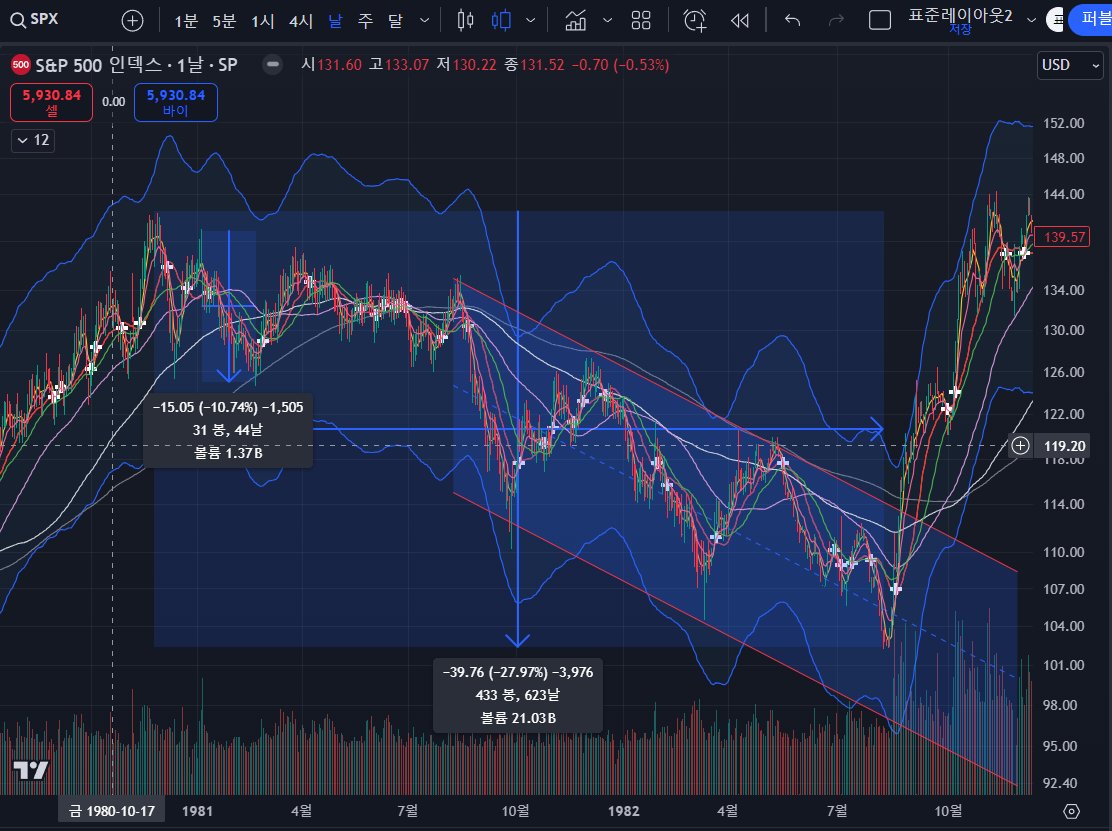The image size is (1112, 831).
Task: Expand the timeframe interval dropdown
Action: click(x=424, y=21)
